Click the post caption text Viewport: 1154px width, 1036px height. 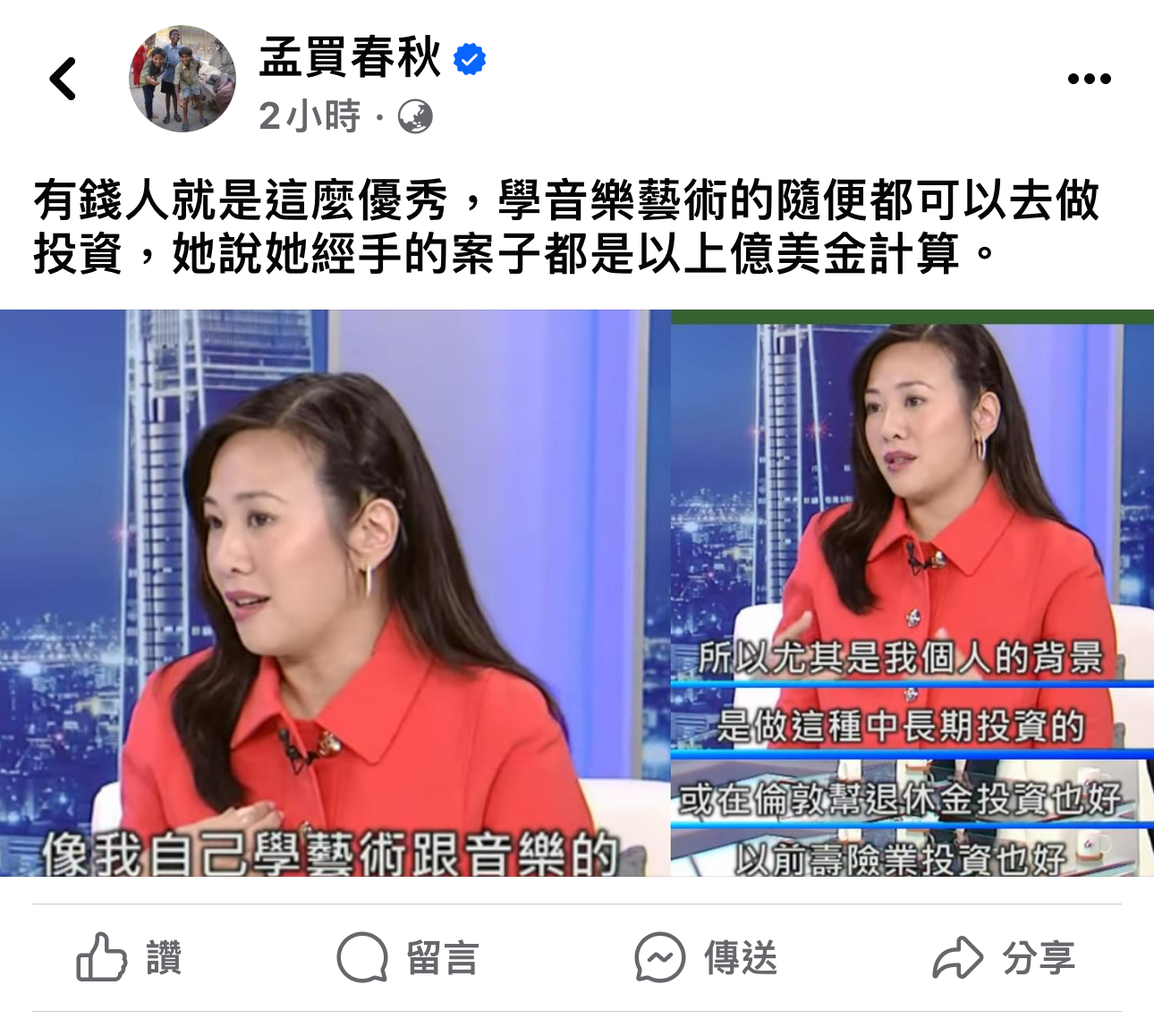pos(567,226)
